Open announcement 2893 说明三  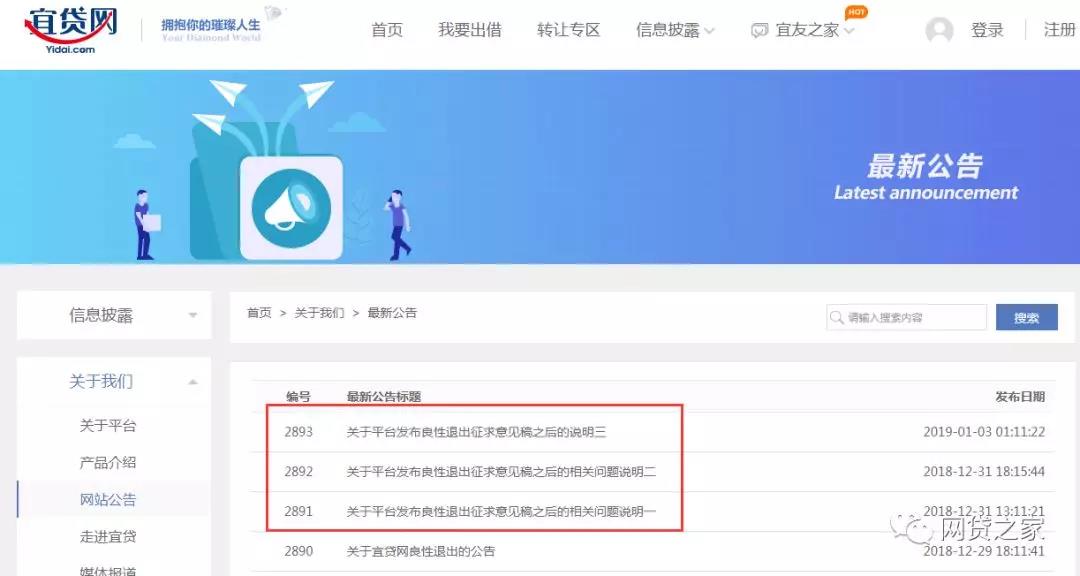(x=476, y=433)
